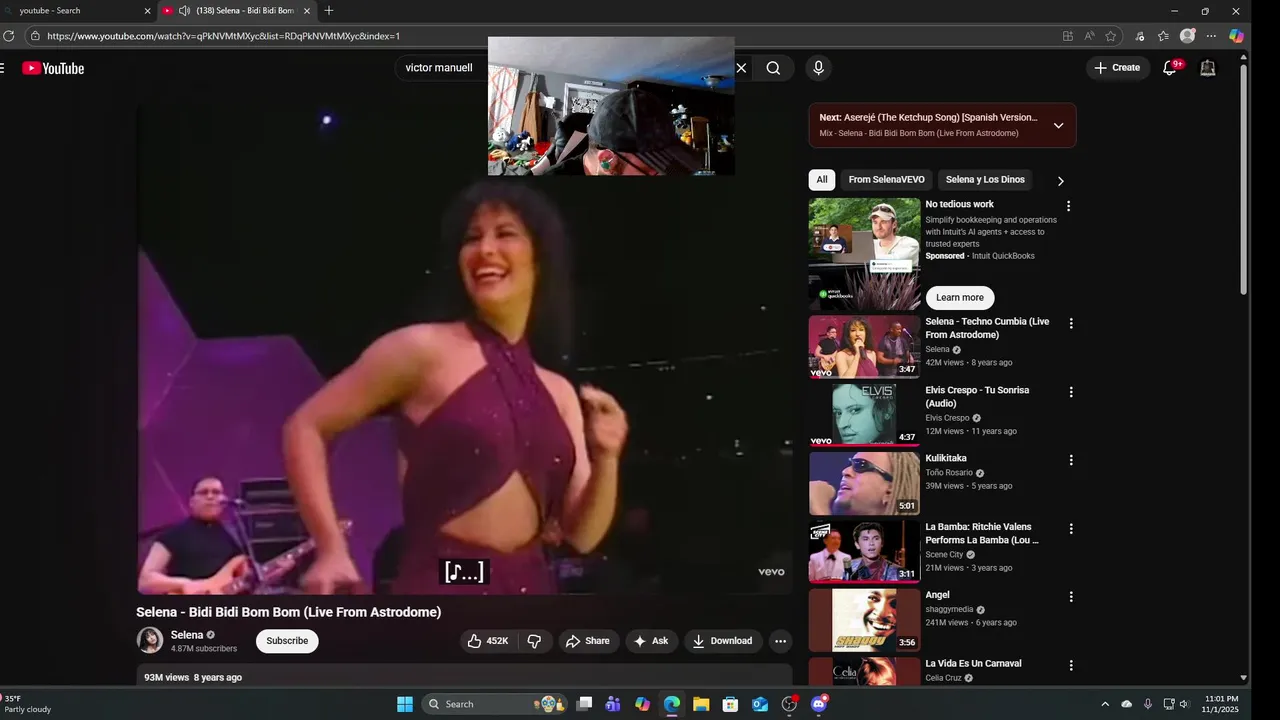
Task: Mute the Selena browser tab audio
Action: (184, 11)
